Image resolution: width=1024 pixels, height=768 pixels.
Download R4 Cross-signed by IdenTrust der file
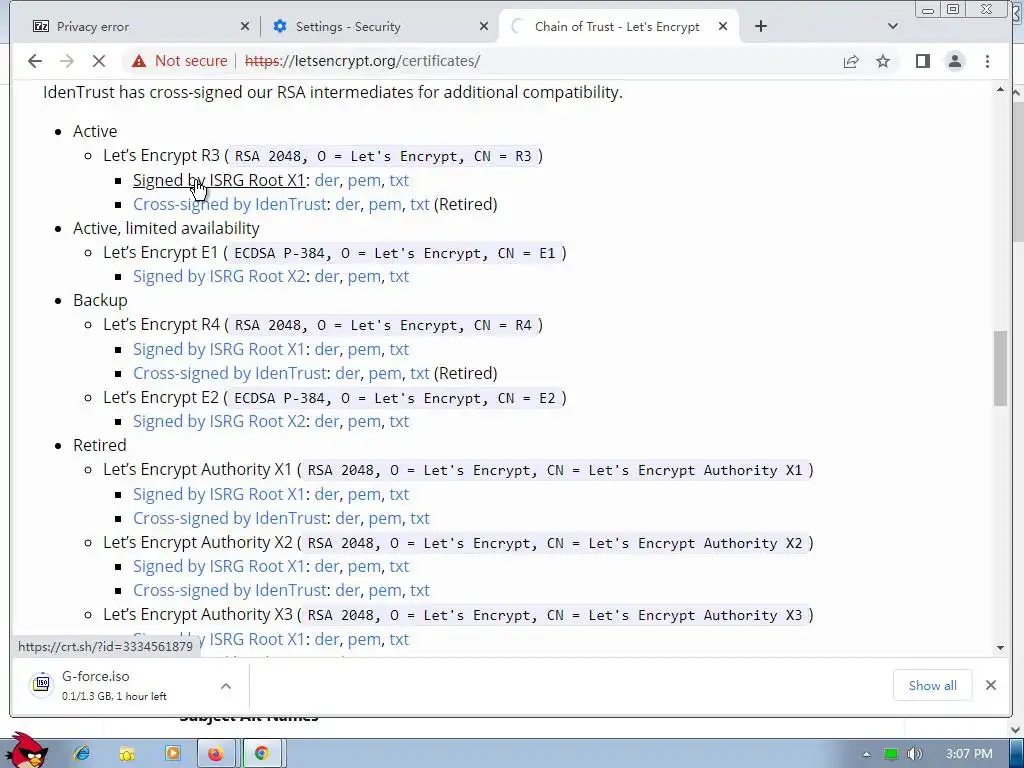coord(347,374)
